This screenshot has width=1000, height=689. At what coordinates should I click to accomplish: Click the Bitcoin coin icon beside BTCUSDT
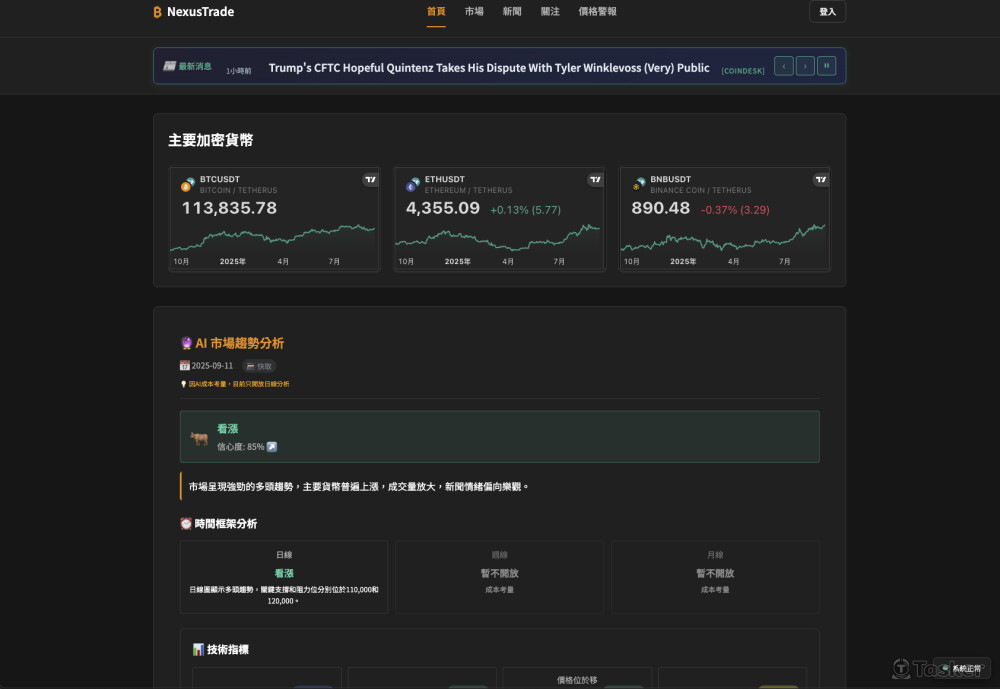coord(187,185)
